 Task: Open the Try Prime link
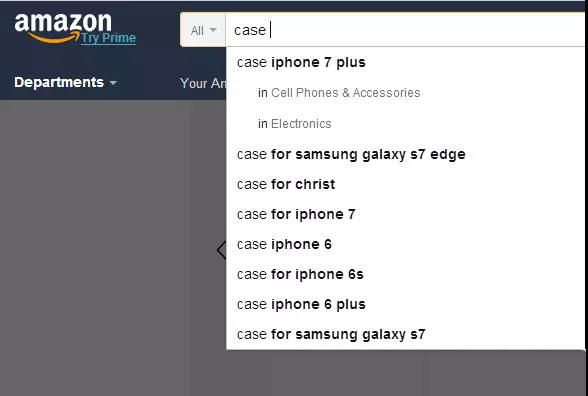coord(108,38)
